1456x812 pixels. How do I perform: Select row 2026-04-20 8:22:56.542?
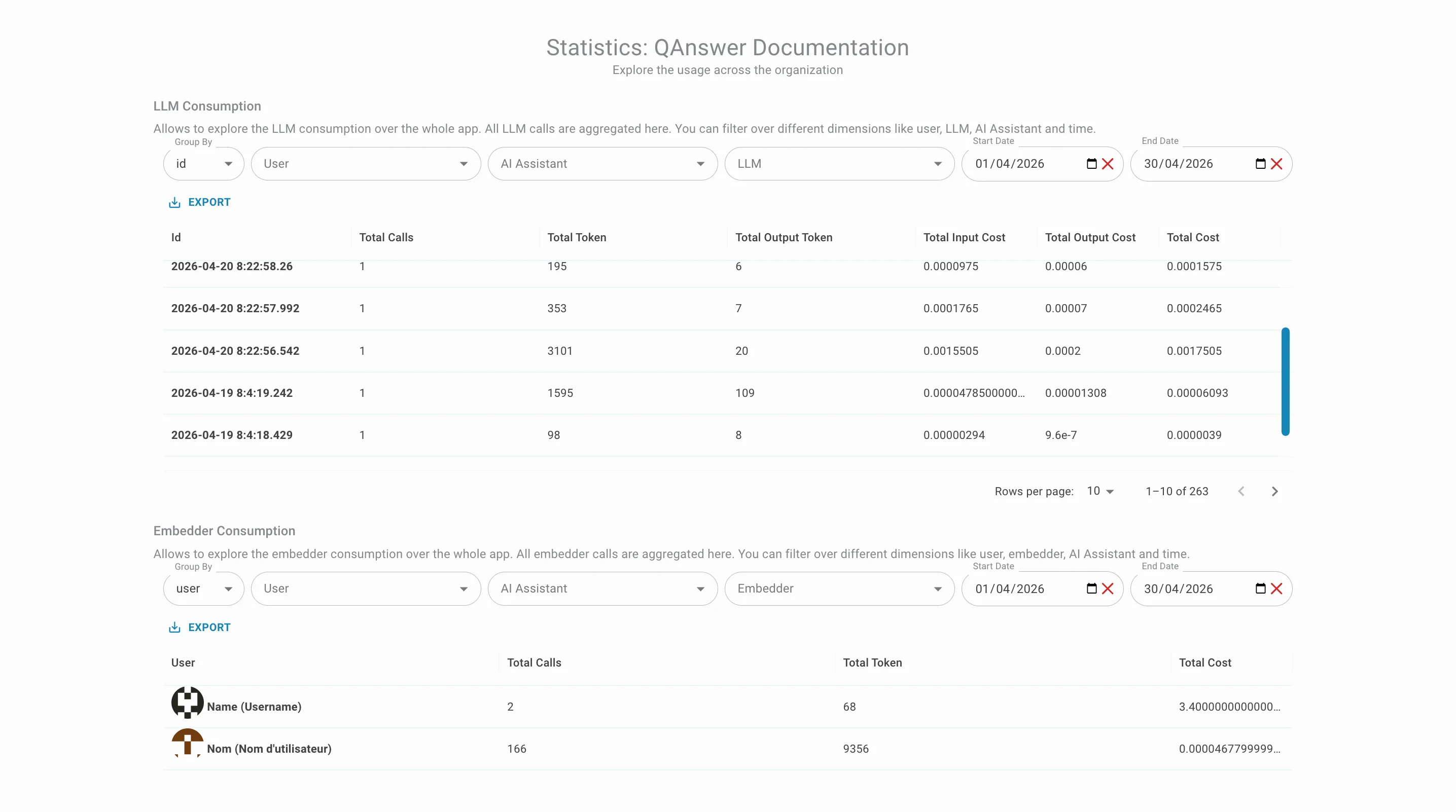pos(722,351)
